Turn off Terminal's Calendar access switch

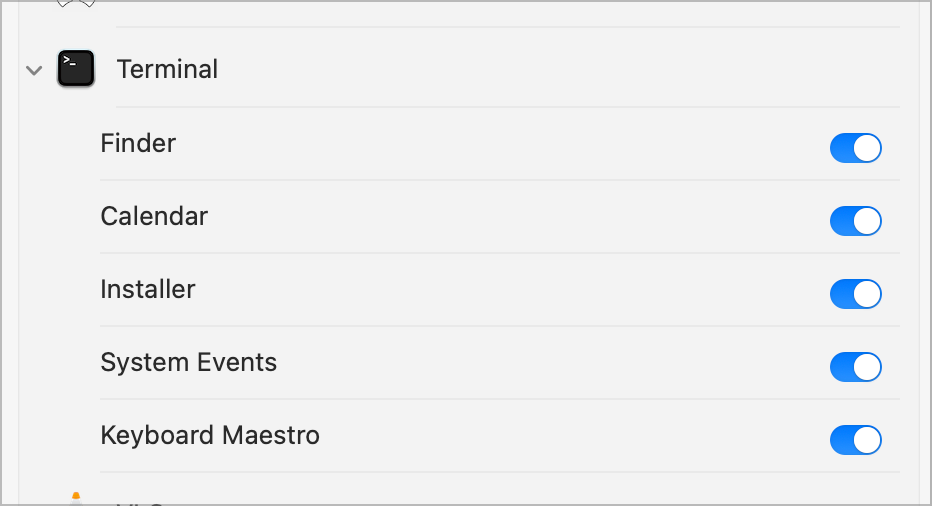[855, 221]
